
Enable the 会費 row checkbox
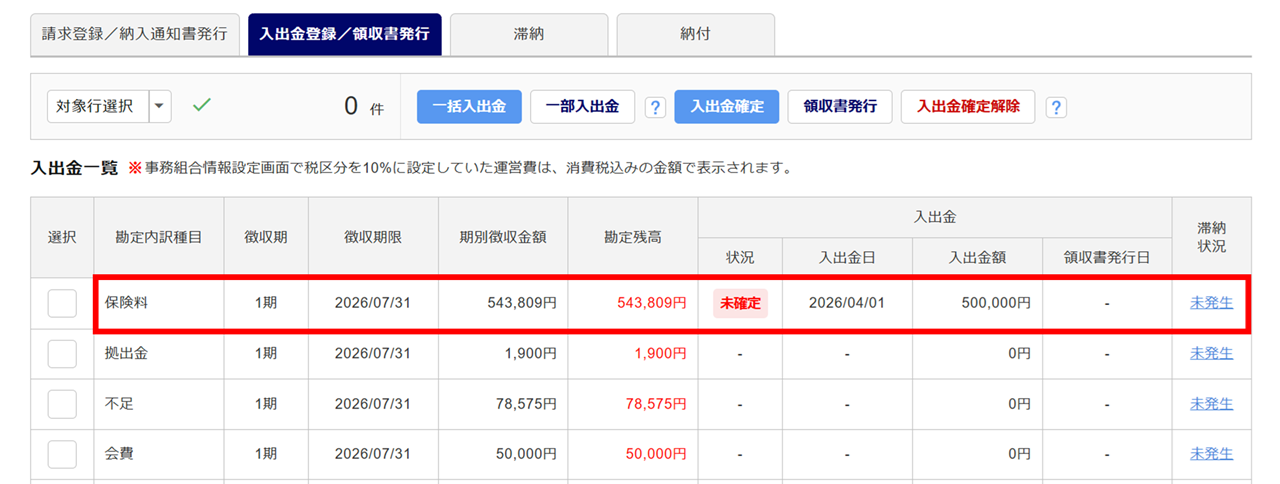click(62, 454)
